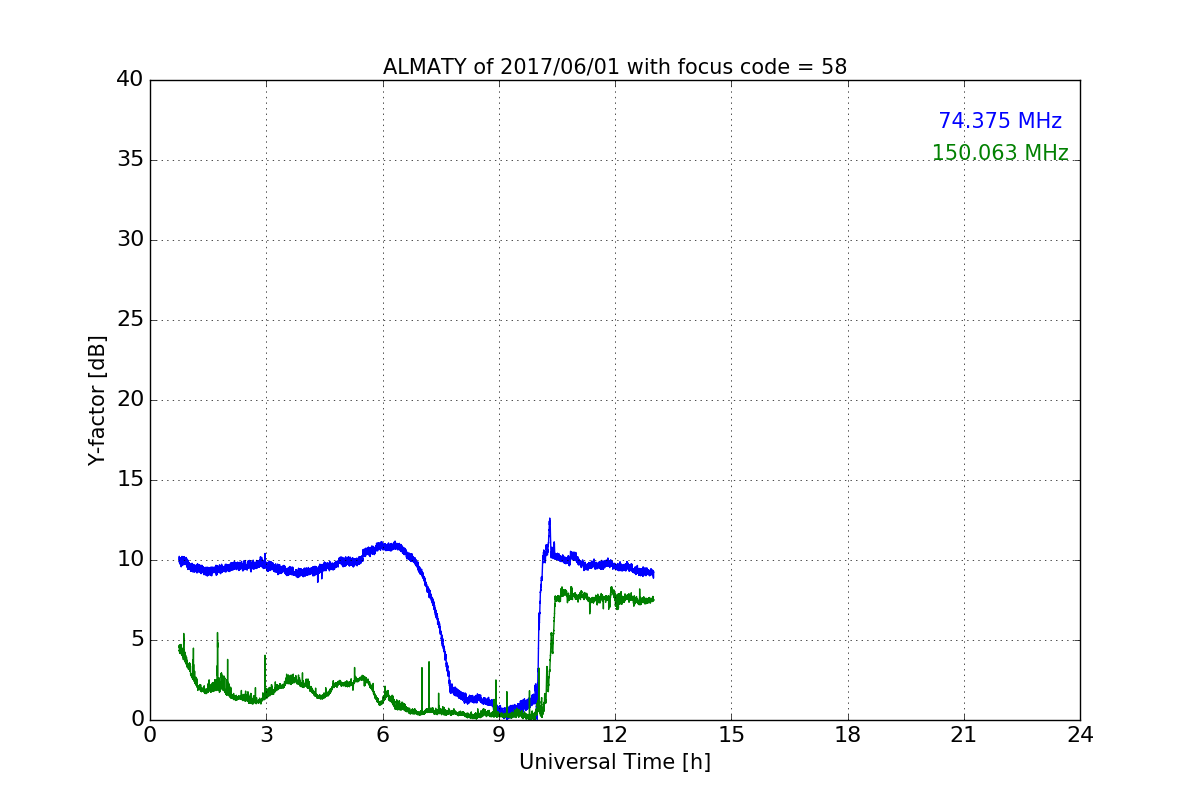Screen dimensions: 1200x800
Task: Click x-axis tick label 6
Action: (x=383, y=735)
